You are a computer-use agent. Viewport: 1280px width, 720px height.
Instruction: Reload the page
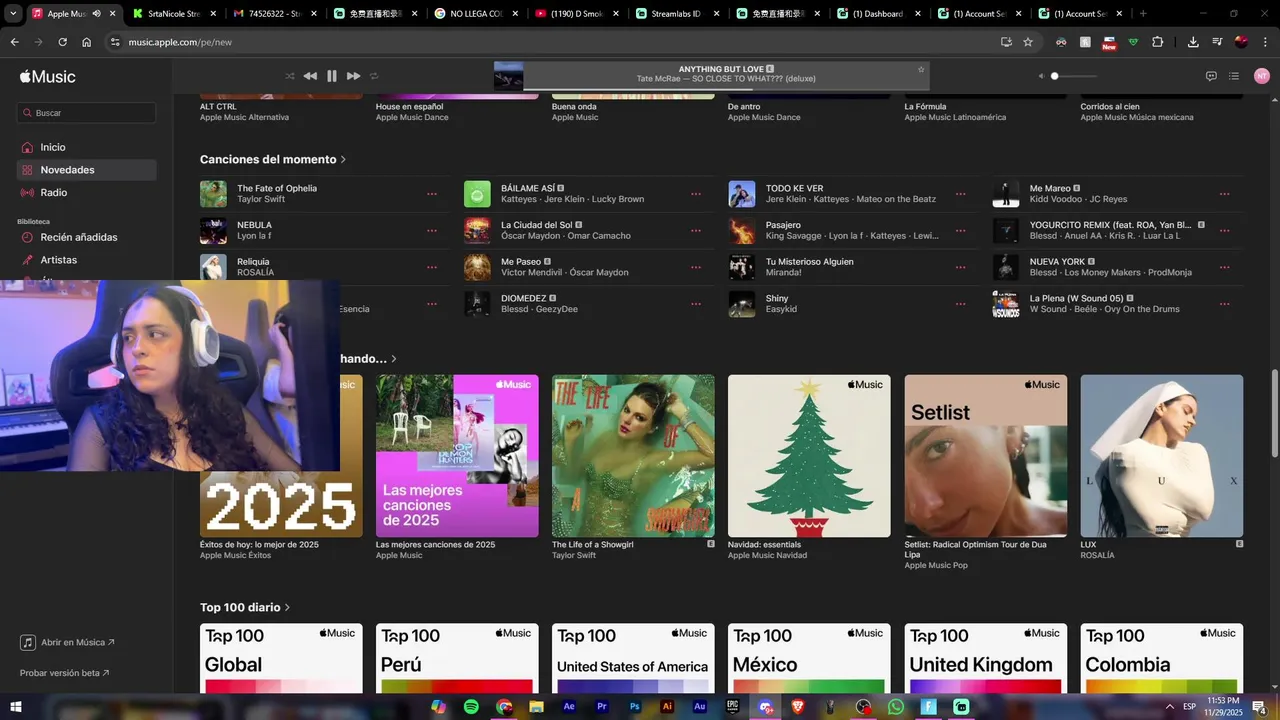coord(62,42)
